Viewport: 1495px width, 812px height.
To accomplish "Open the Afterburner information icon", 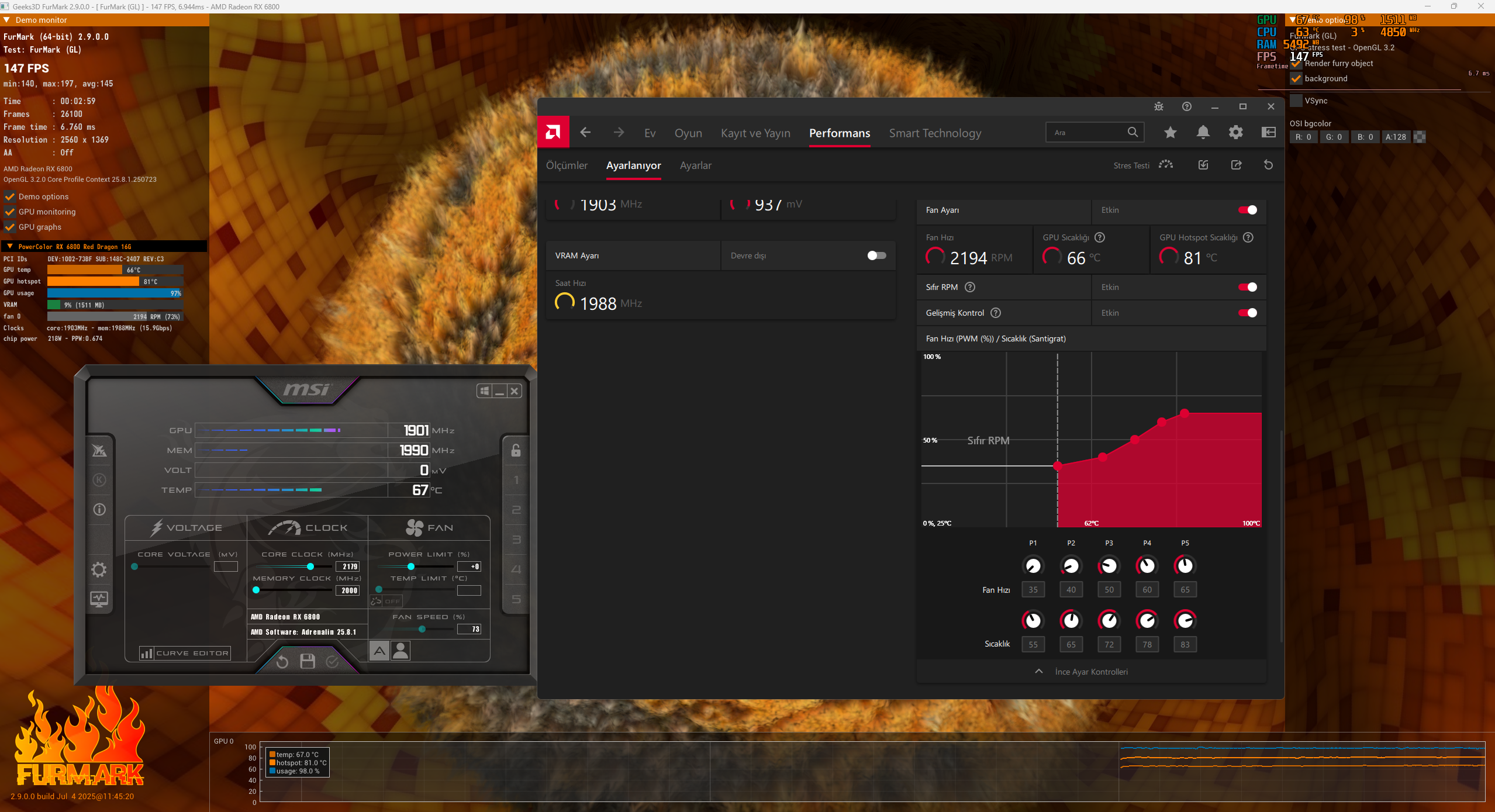I will tap(99, 509).
